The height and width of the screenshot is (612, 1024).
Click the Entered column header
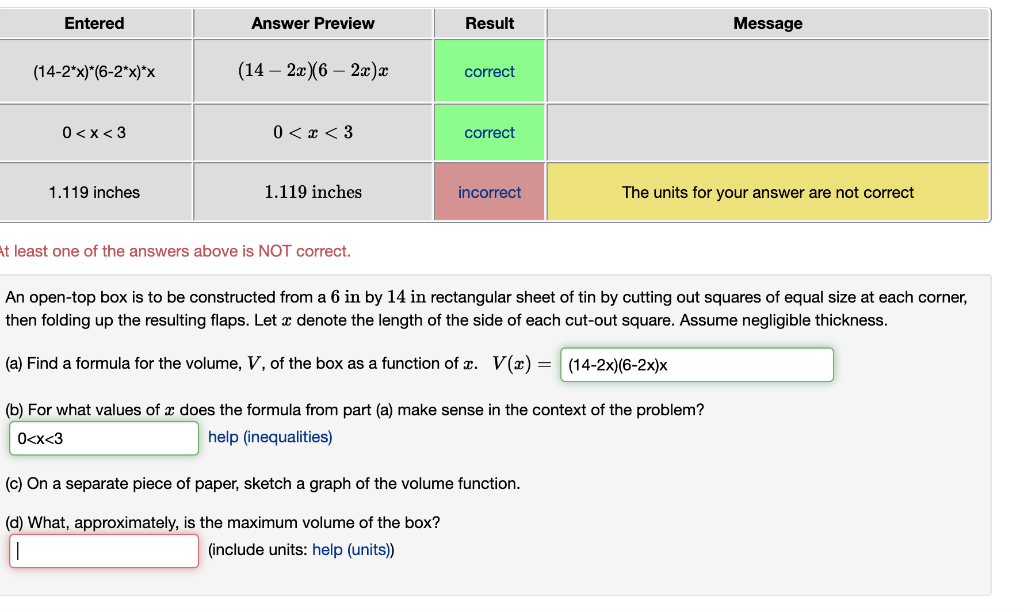tap(96, 23)
